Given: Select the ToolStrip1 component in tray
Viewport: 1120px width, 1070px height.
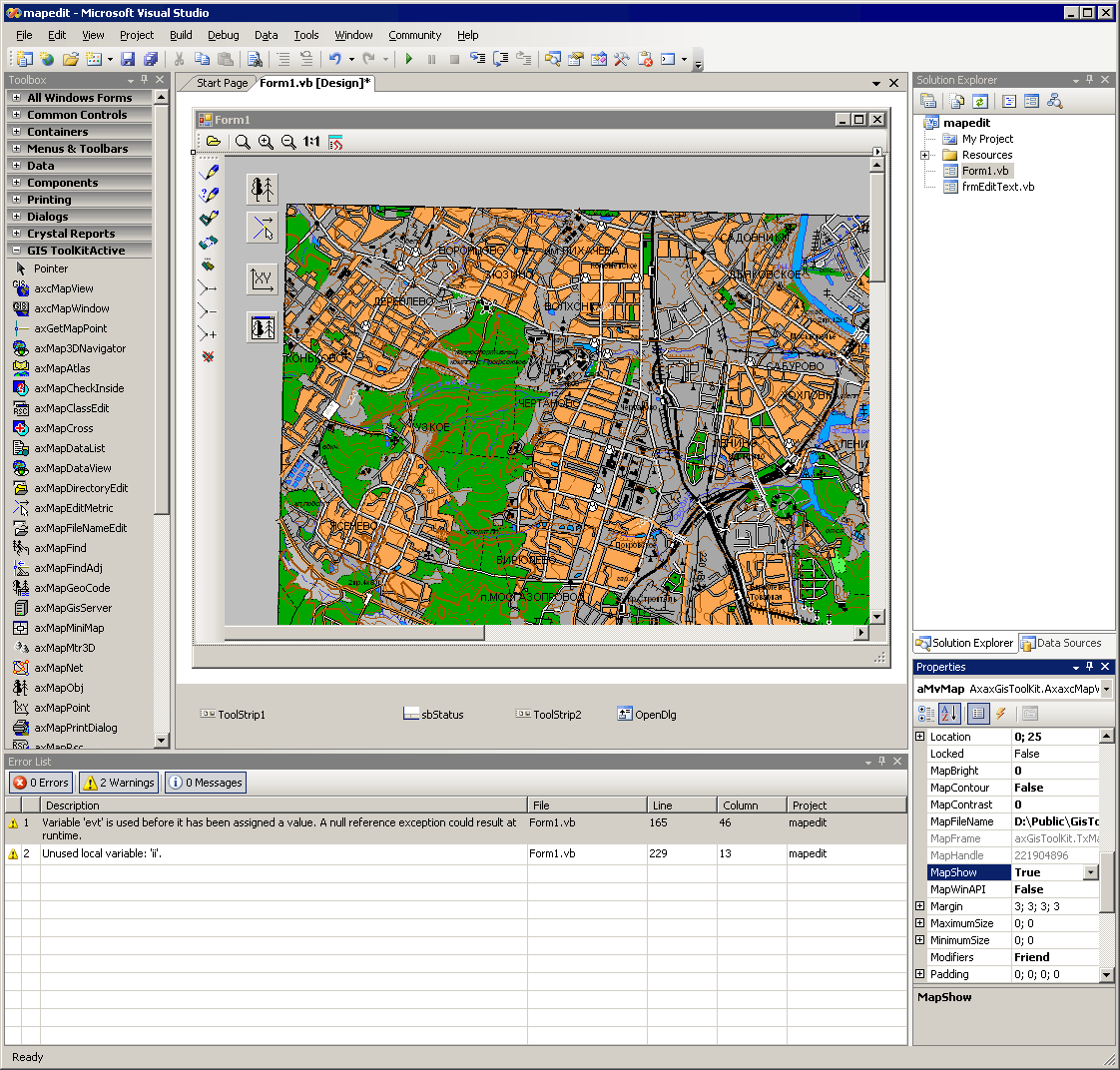Looking at the screenshot, I should coord(234,715).
